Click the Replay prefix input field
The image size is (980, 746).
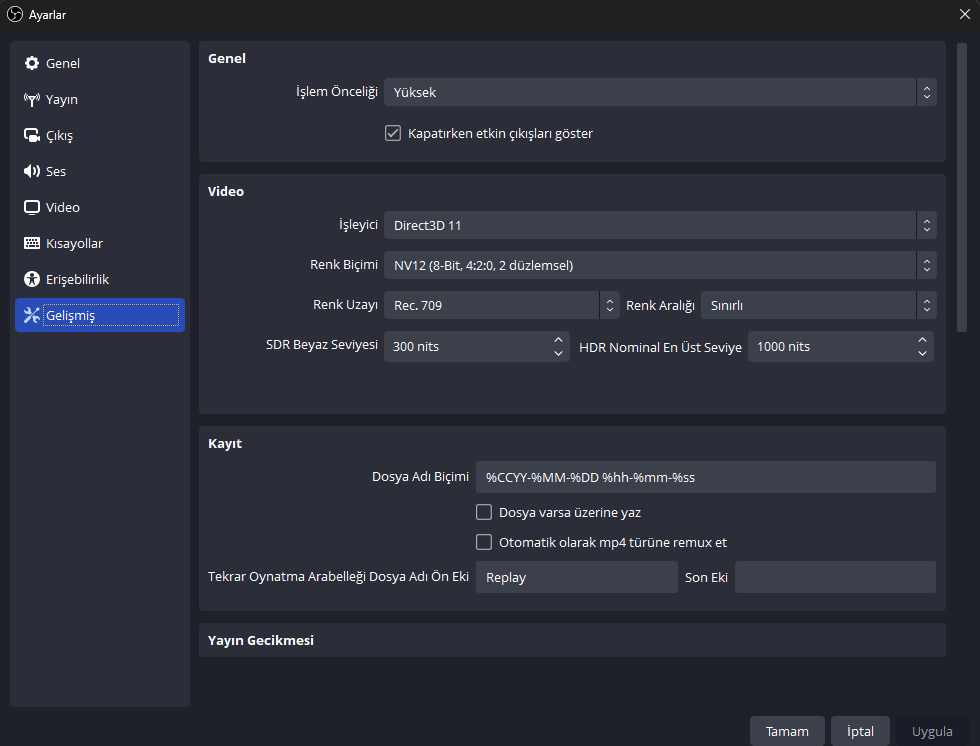576,577
